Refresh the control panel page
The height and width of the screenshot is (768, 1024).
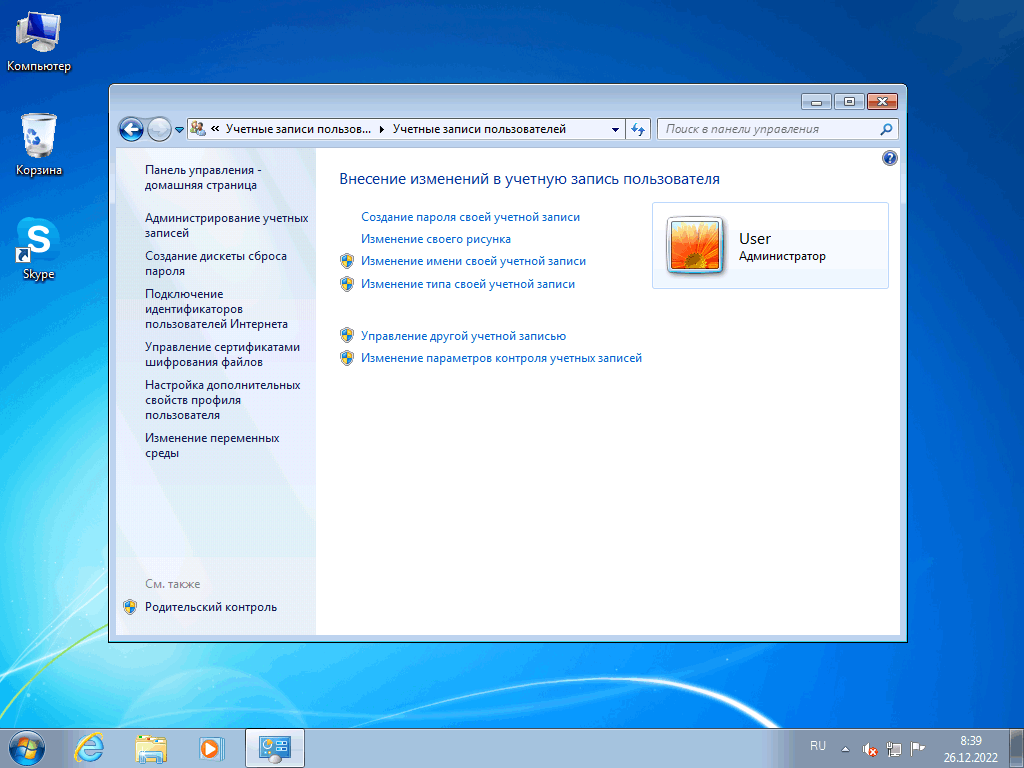point(638,129)
